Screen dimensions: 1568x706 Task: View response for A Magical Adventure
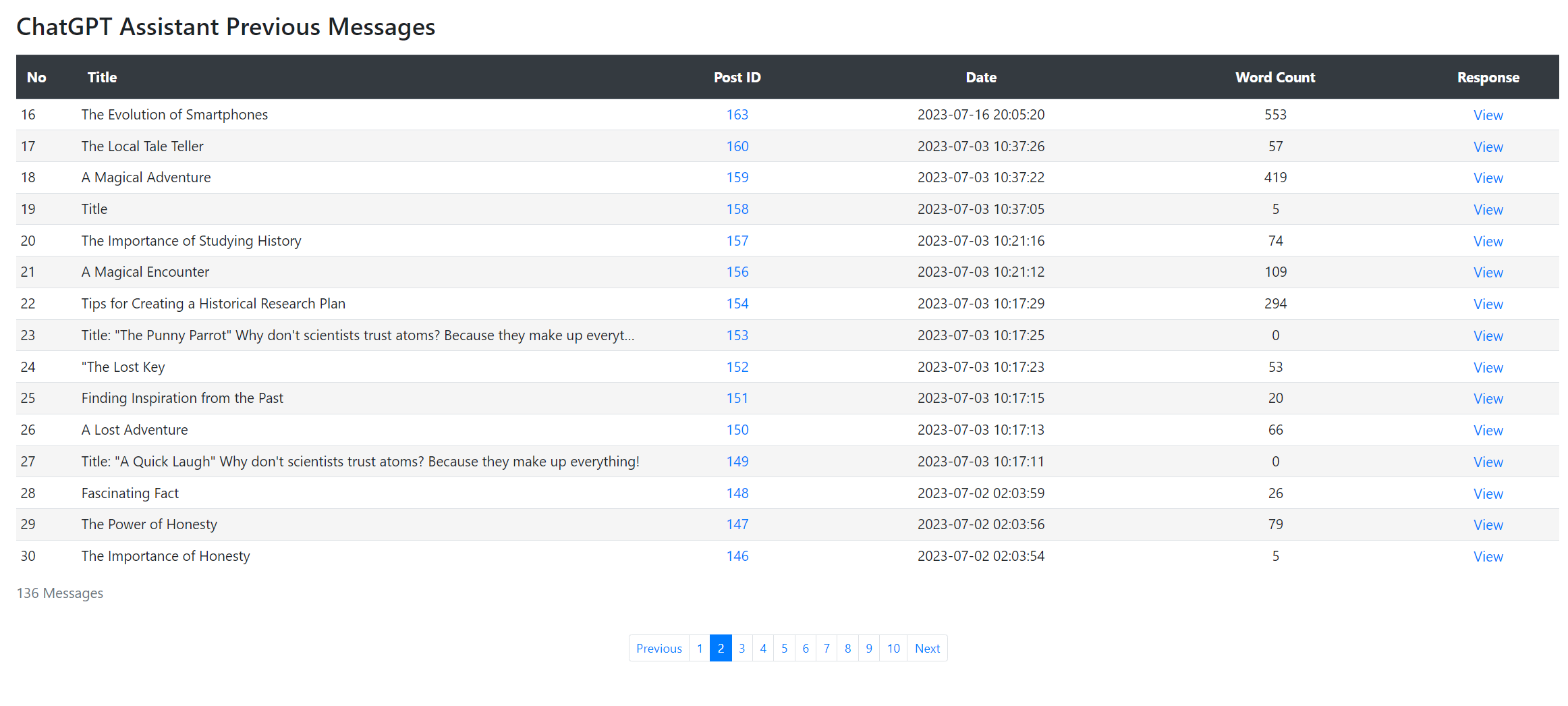[1488, 178]
